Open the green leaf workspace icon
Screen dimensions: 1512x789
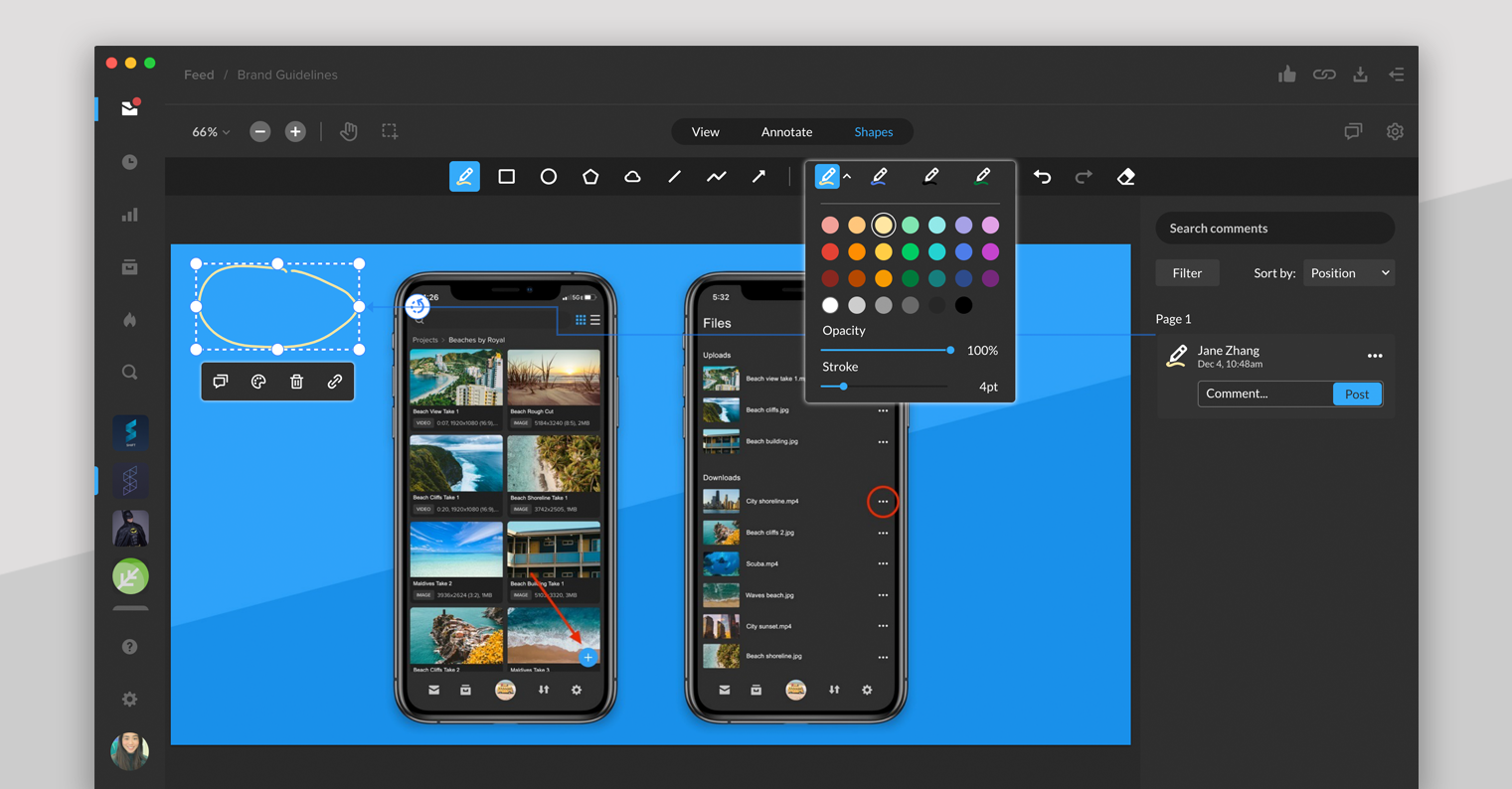click(x=130, y=576)
